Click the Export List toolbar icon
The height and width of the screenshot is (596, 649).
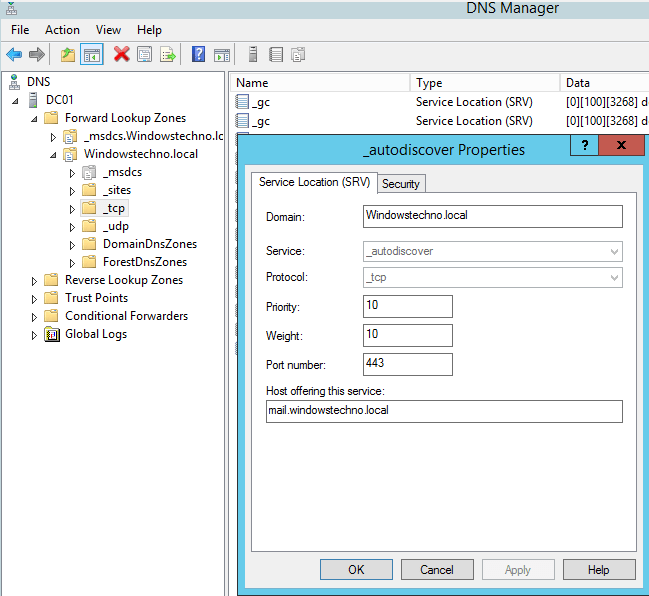pyautogui.click(x=168, y=54)
